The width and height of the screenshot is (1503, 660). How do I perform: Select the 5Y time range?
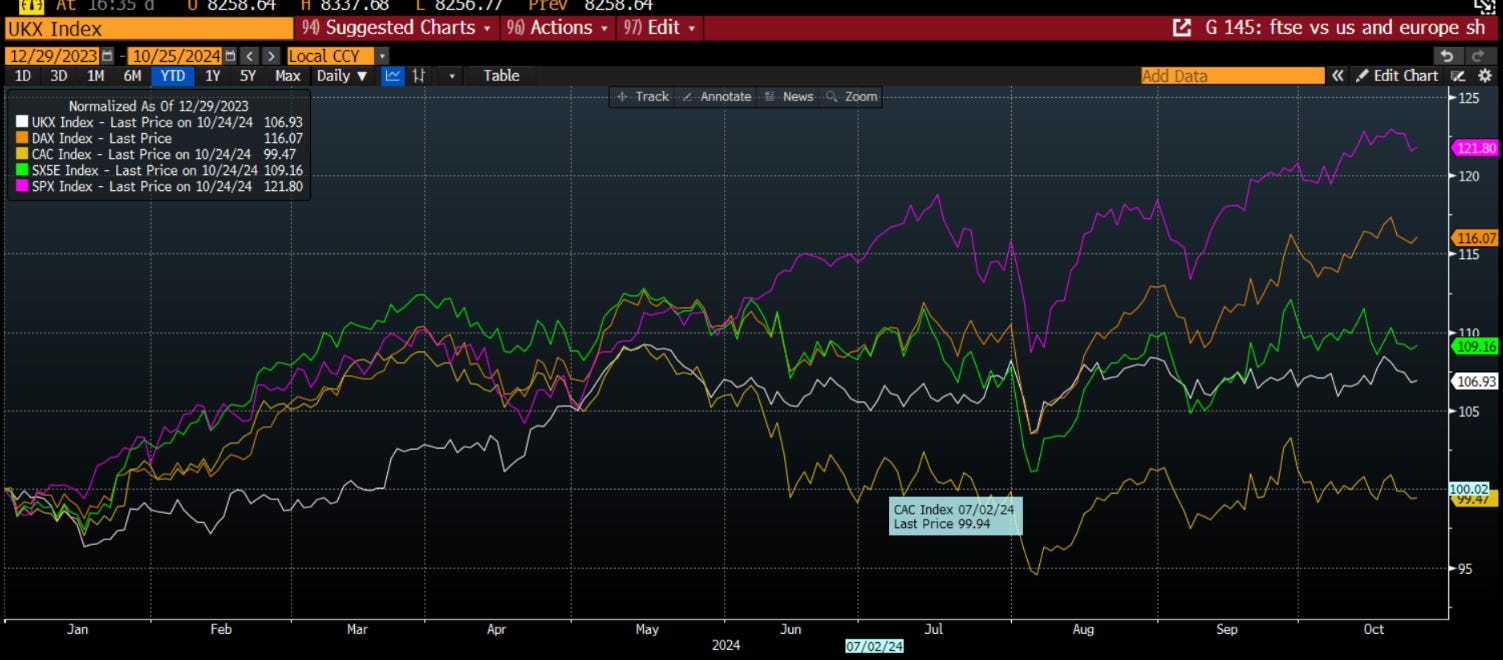[247, 76]
